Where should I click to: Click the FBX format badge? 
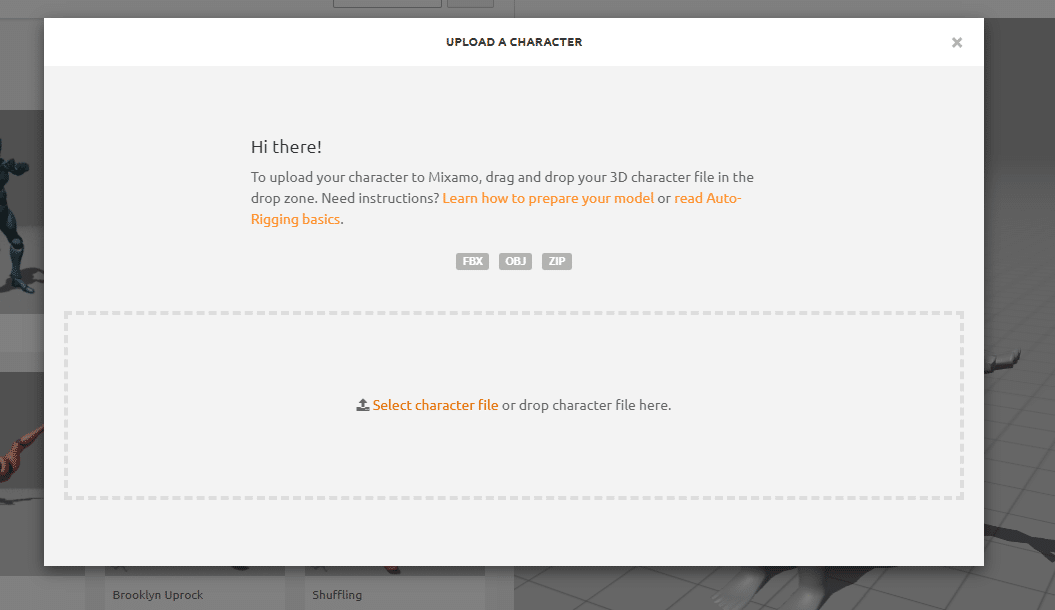(x=472, y=261)
